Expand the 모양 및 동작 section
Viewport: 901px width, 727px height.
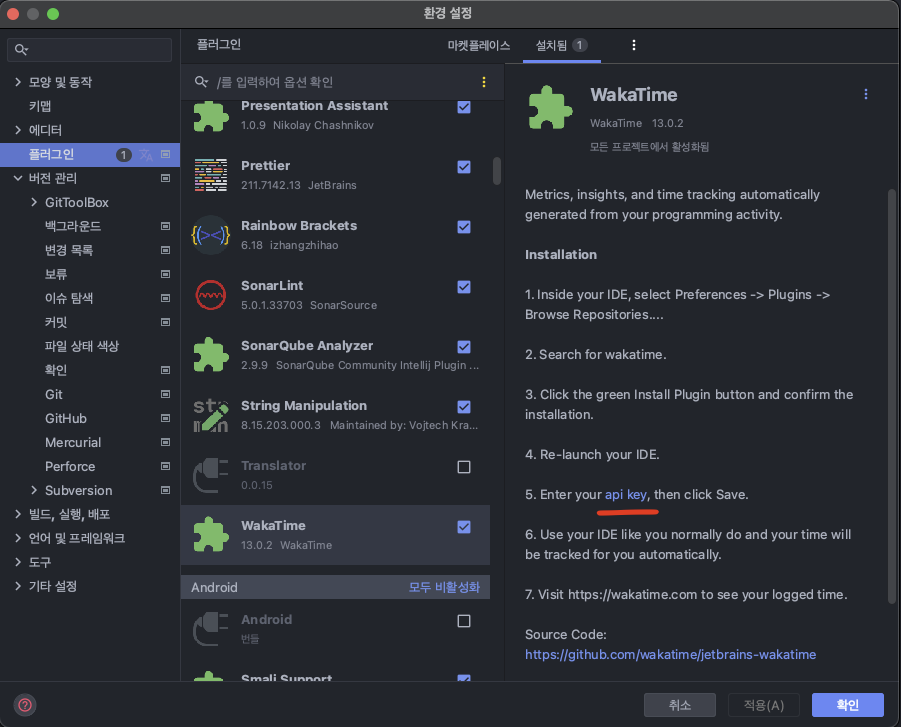(18, 82)
